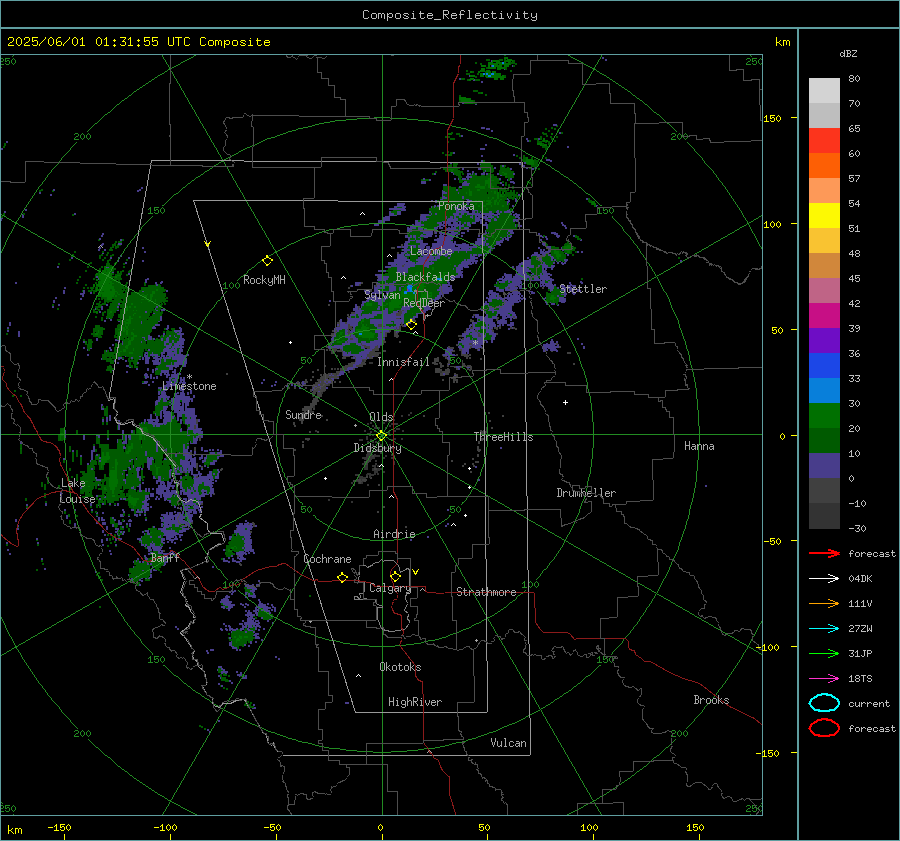This screenshot has height=841, width=900.
Task: Click the white 04DK arrow in legend
Action: point(824,579)
